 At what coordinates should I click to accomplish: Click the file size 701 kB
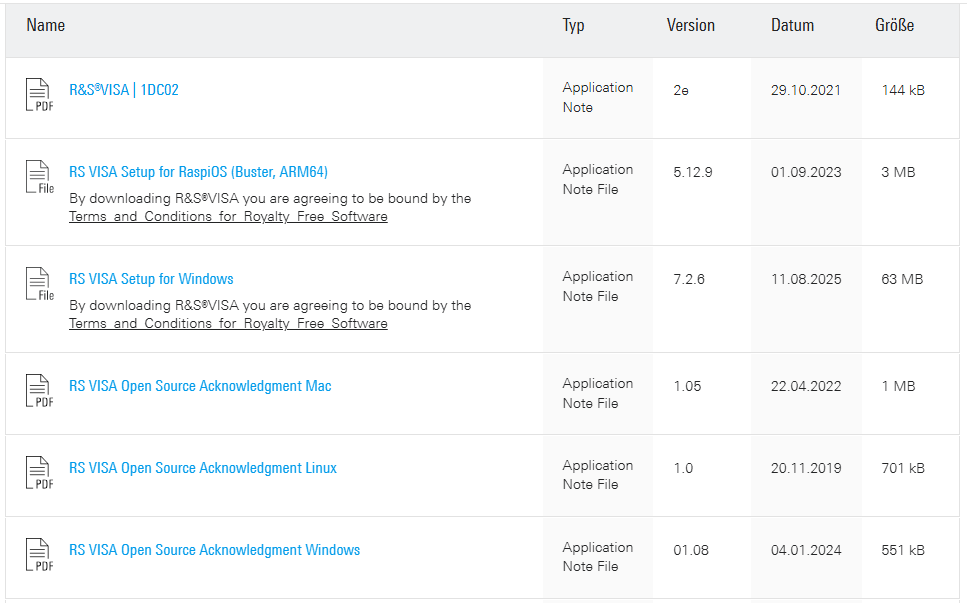pos(903,468)
